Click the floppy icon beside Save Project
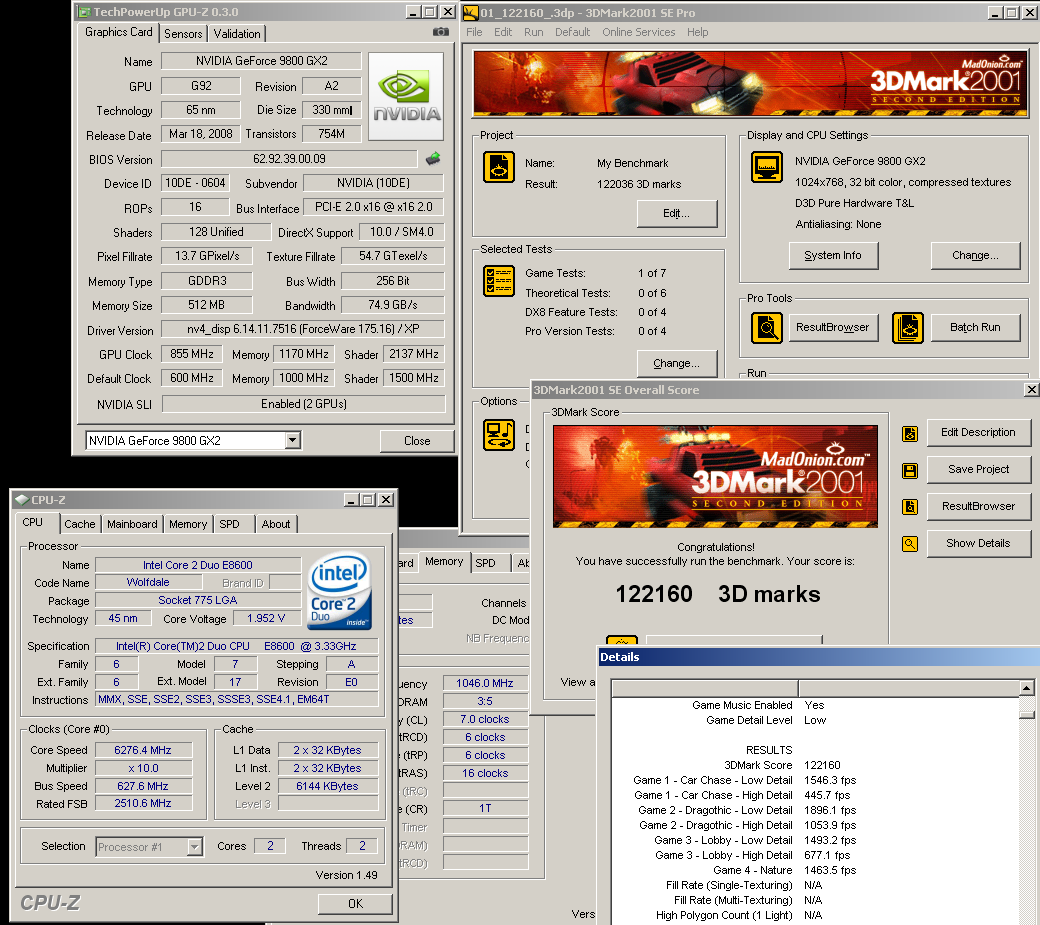The width and height of the screenshot is (1040, 925). [x=910, y=471]
